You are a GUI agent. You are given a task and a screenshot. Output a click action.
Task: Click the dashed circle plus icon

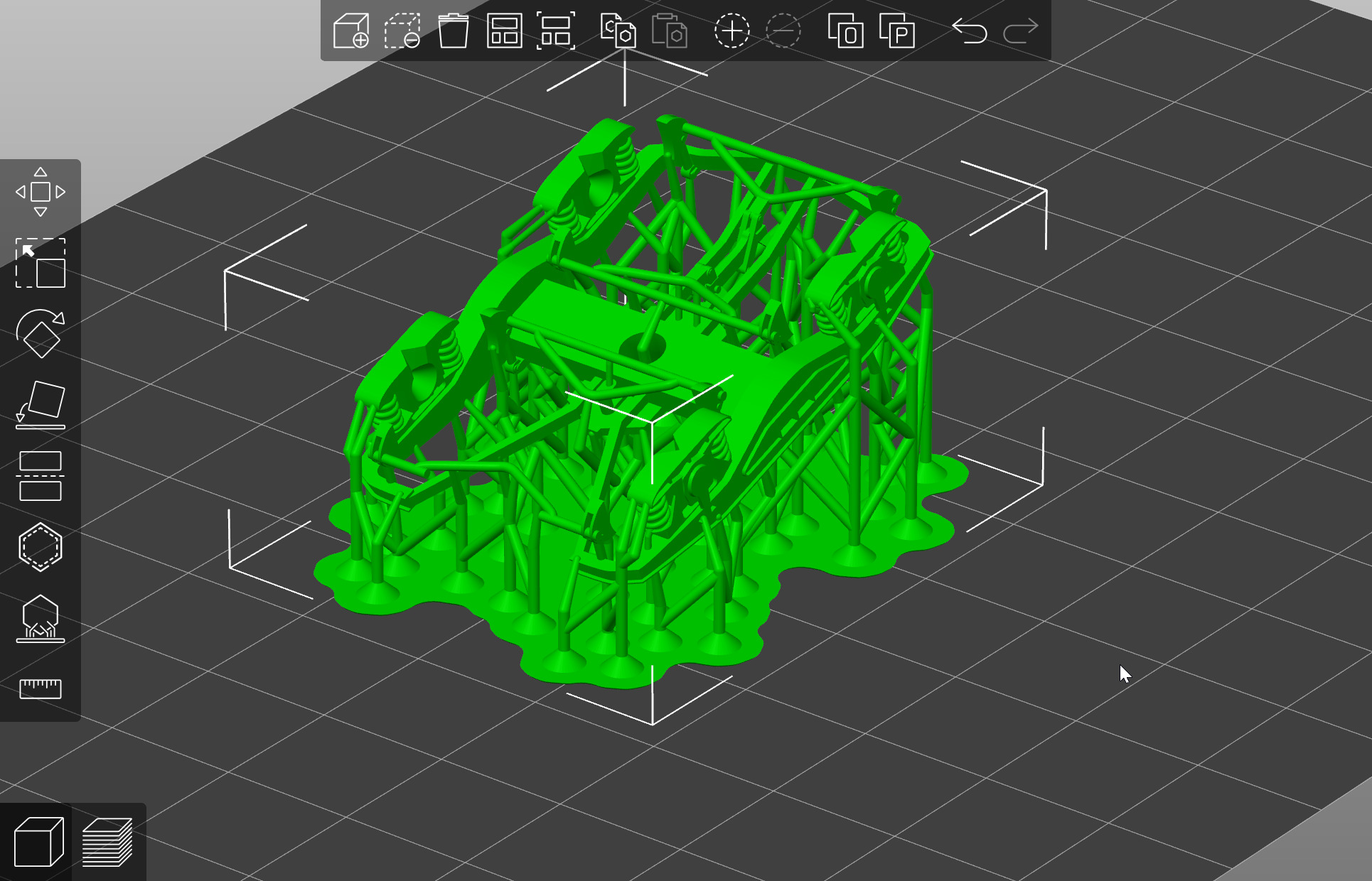coord(731,31)
